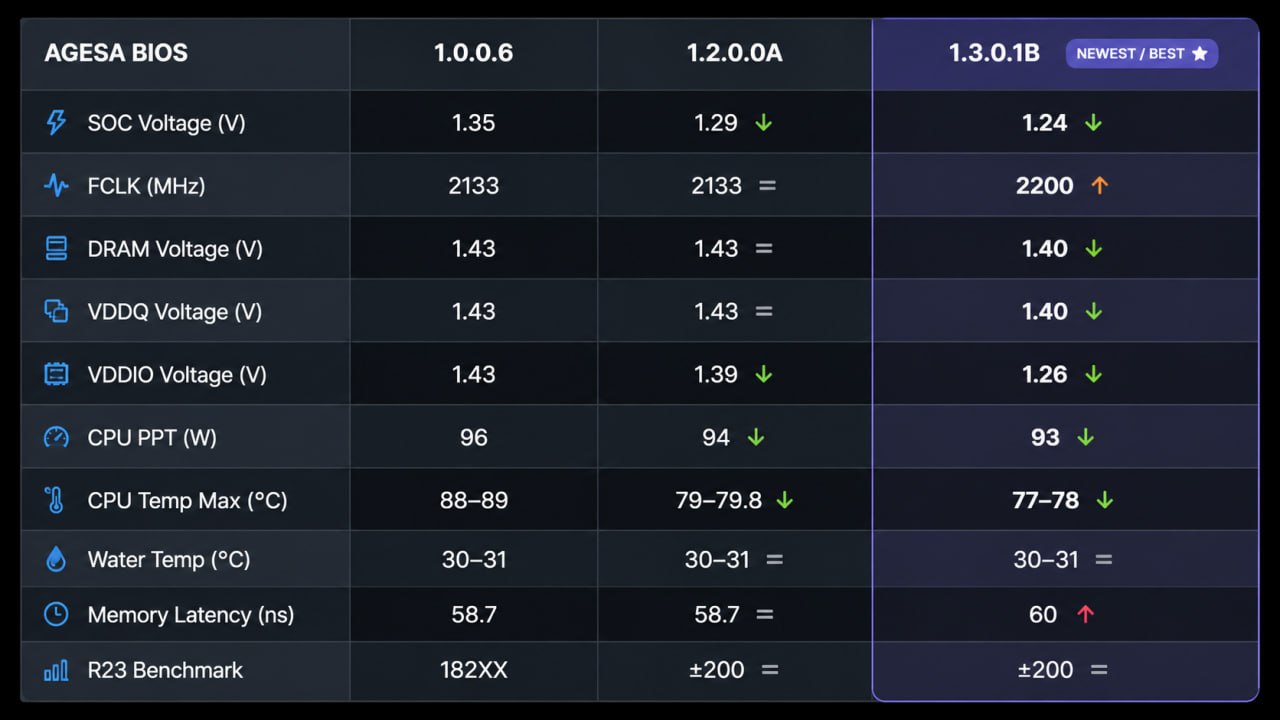Click the red up arrow beside 60
1280x720 pixels.
point(1085,614)
